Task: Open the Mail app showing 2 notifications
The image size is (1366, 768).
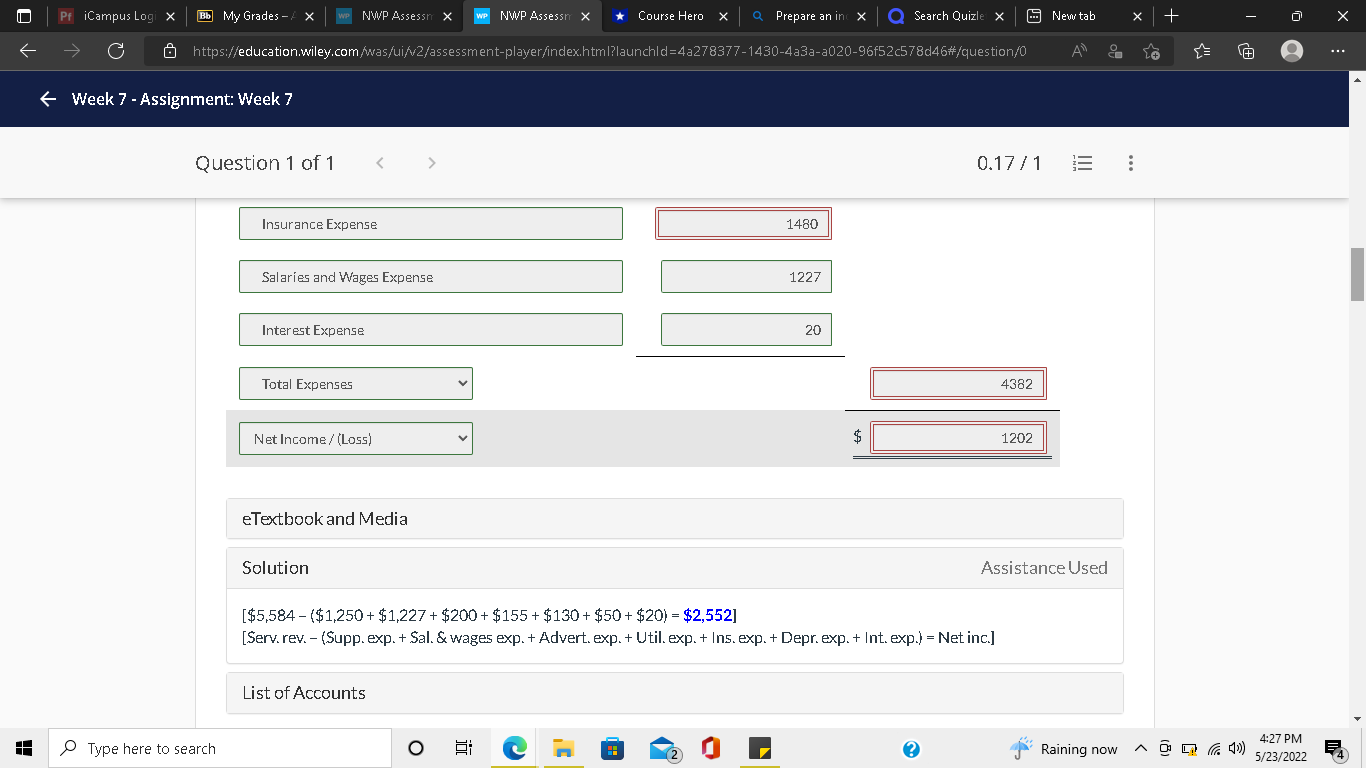Action: pos(661,748)
